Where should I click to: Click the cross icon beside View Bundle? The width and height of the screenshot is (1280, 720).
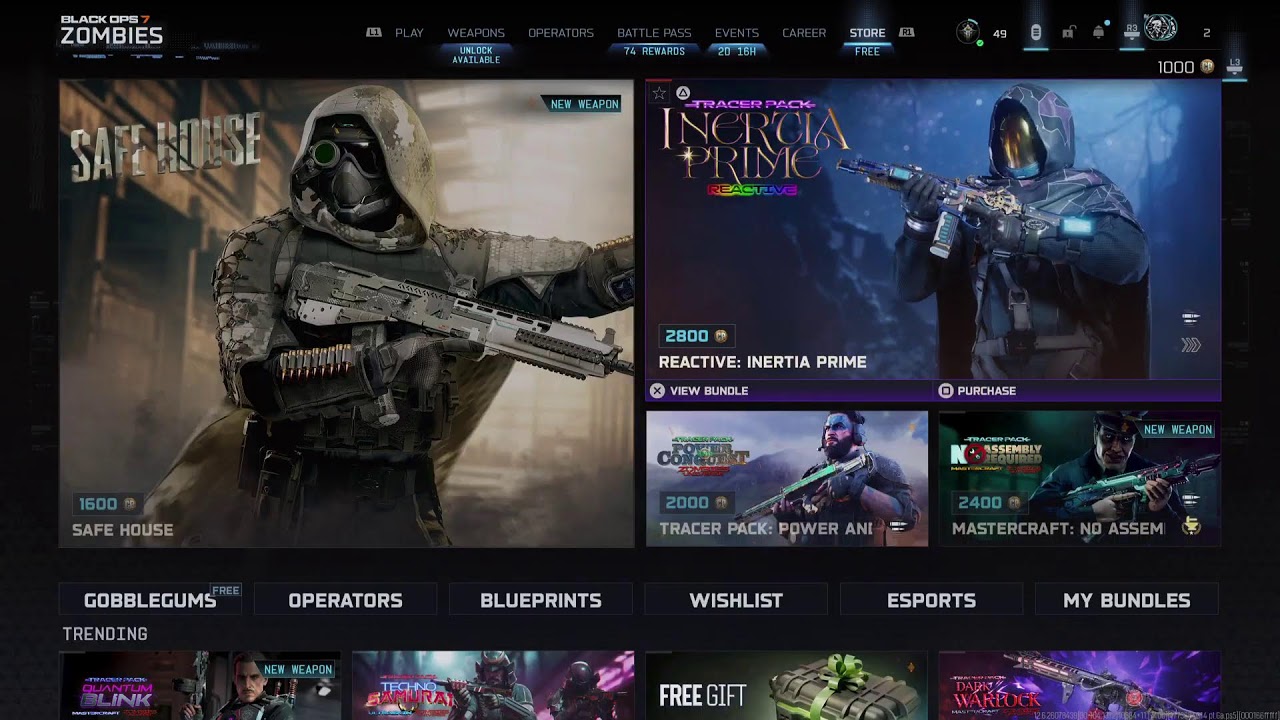657,391
